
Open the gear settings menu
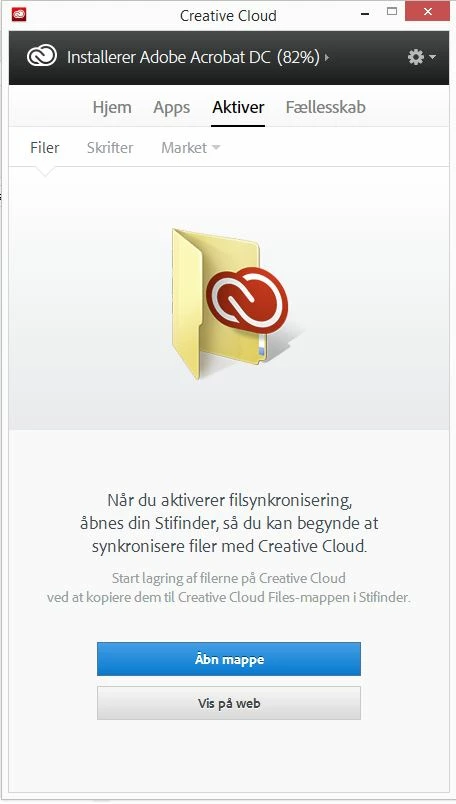click(422, 57)
